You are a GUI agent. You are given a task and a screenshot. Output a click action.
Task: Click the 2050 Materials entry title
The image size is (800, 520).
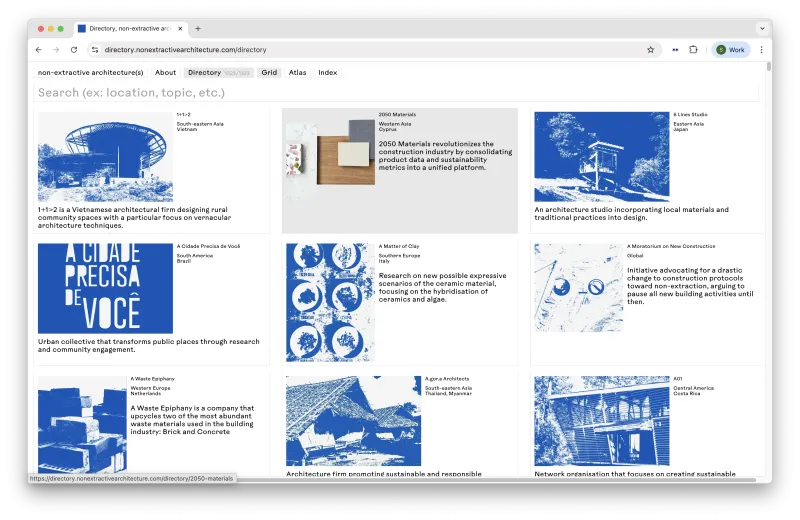pos(397,115)
